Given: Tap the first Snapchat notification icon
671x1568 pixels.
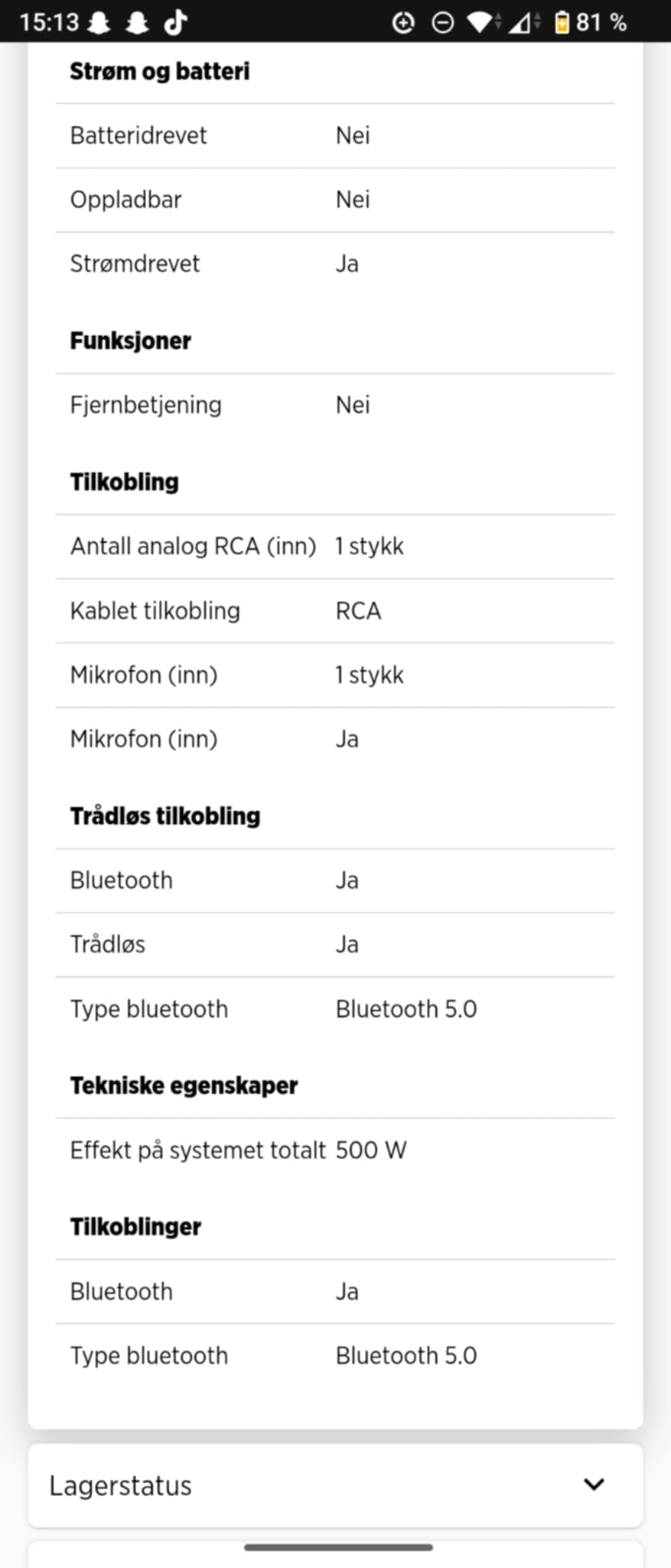Looking at the screenshot, I should pos(99,22).
